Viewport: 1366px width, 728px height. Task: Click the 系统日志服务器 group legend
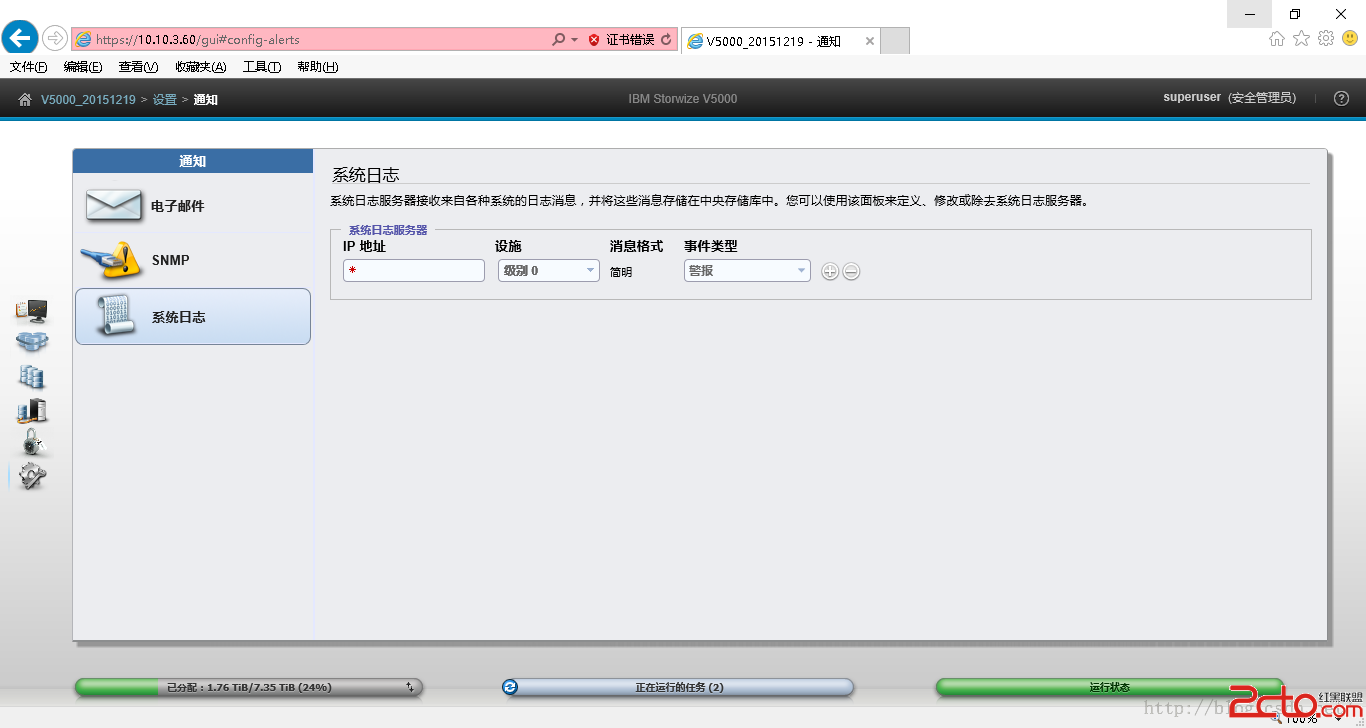pyautogui.click(x=388, y=230)
